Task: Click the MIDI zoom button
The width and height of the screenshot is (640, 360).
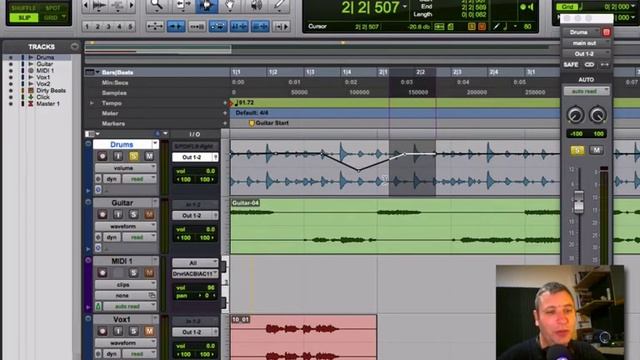Action: tap(118, 5)
